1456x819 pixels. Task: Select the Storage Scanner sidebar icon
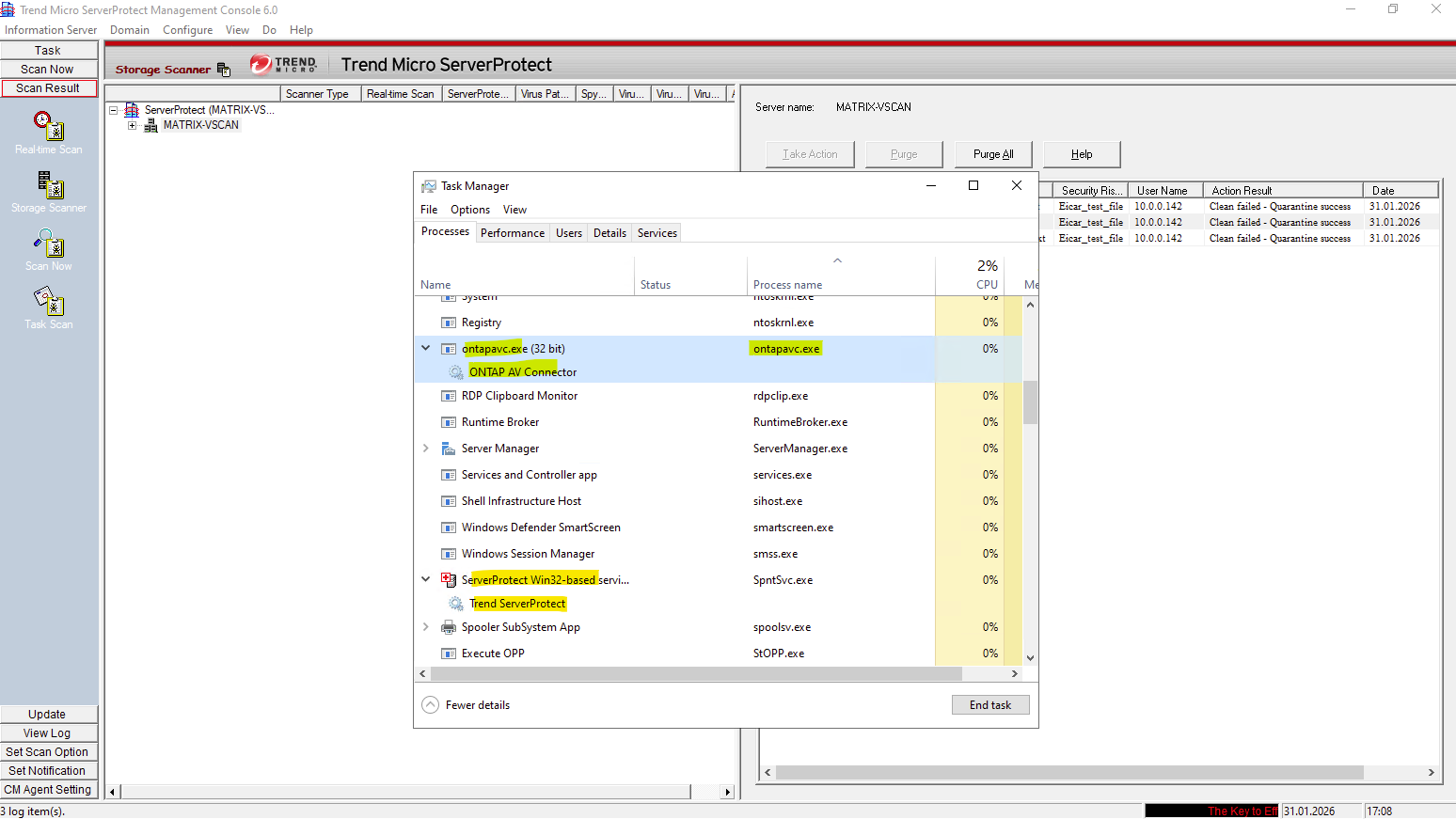[49, 185]
